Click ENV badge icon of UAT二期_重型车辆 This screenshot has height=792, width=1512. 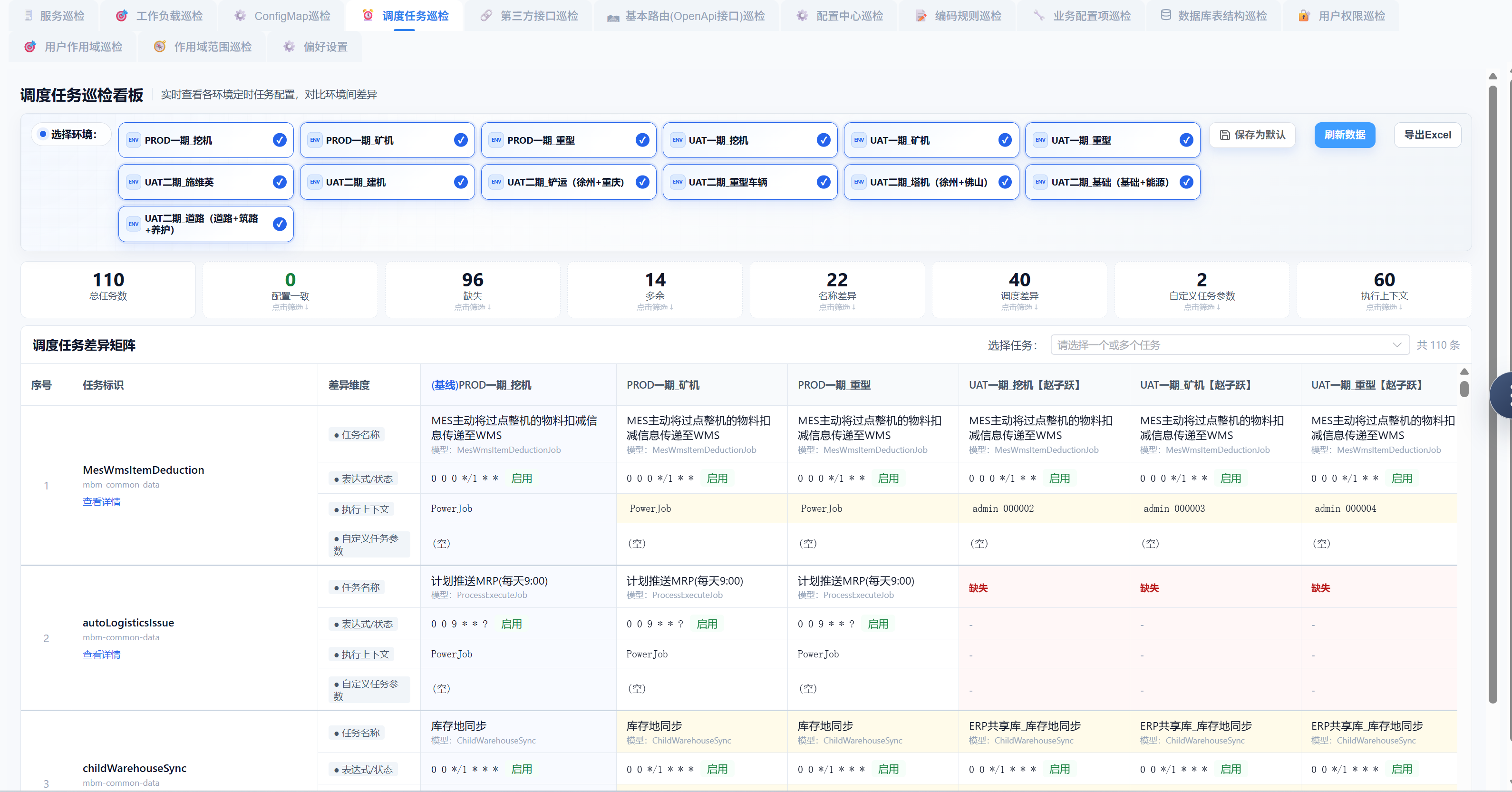(678, 182)
